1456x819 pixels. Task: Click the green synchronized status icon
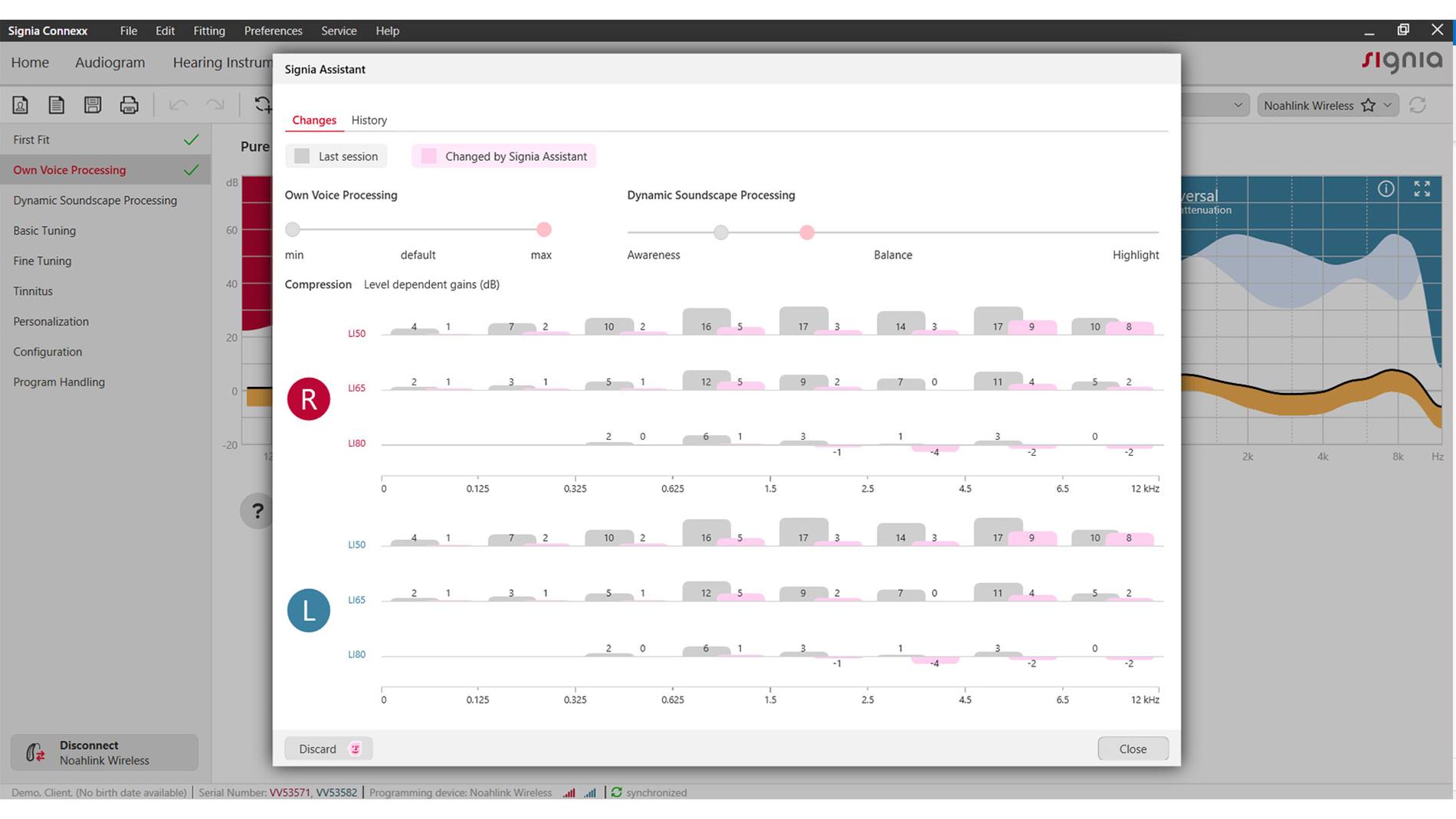[616, 792]
